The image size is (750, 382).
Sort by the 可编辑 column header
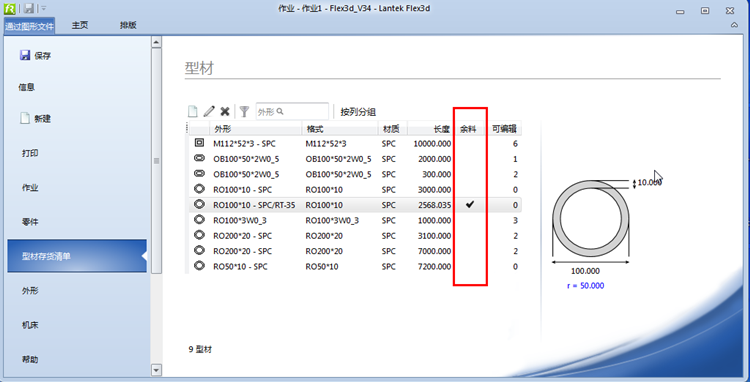pyautogui.click(x=505, y=129)
